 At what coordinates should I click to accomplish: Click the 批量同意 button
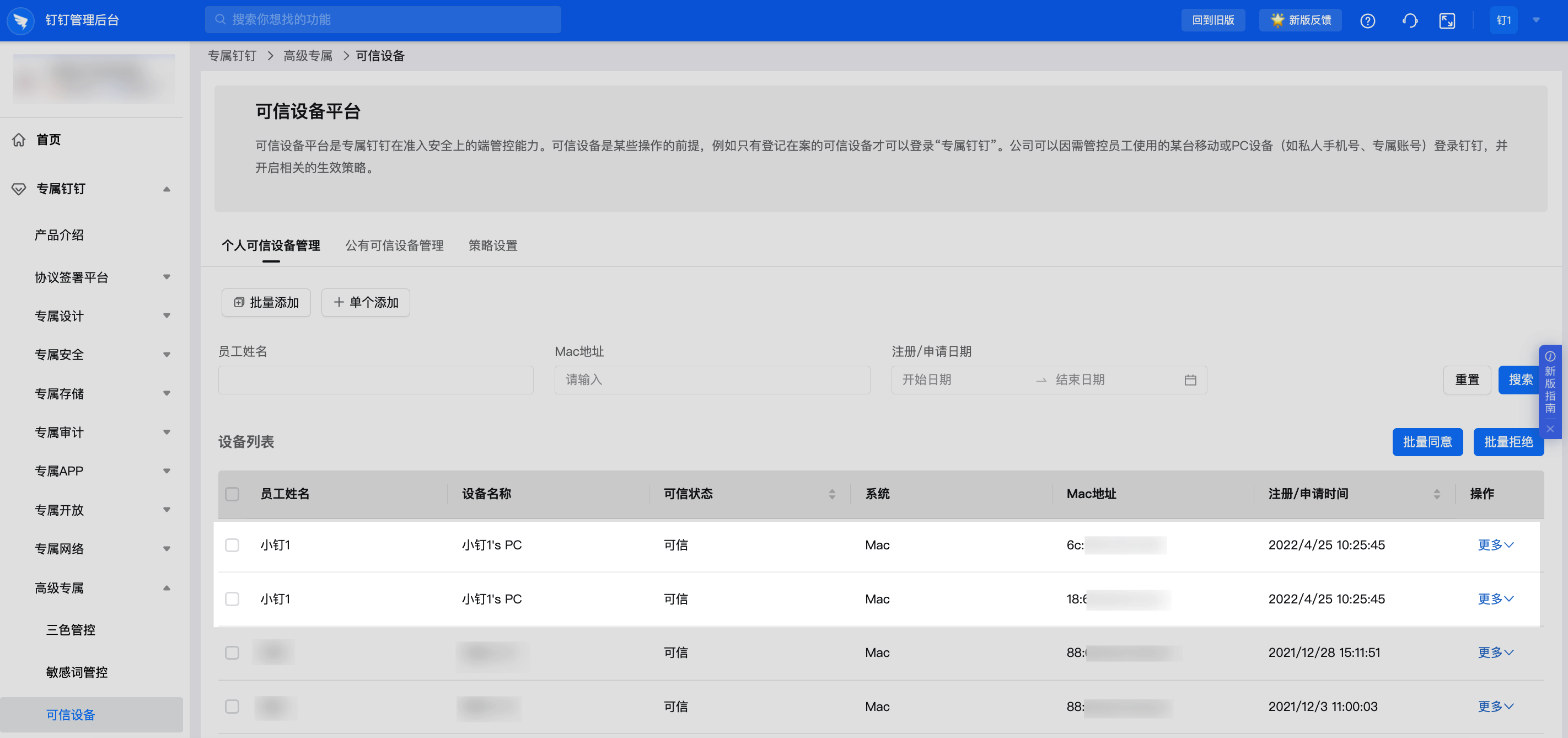[1427, 442]
